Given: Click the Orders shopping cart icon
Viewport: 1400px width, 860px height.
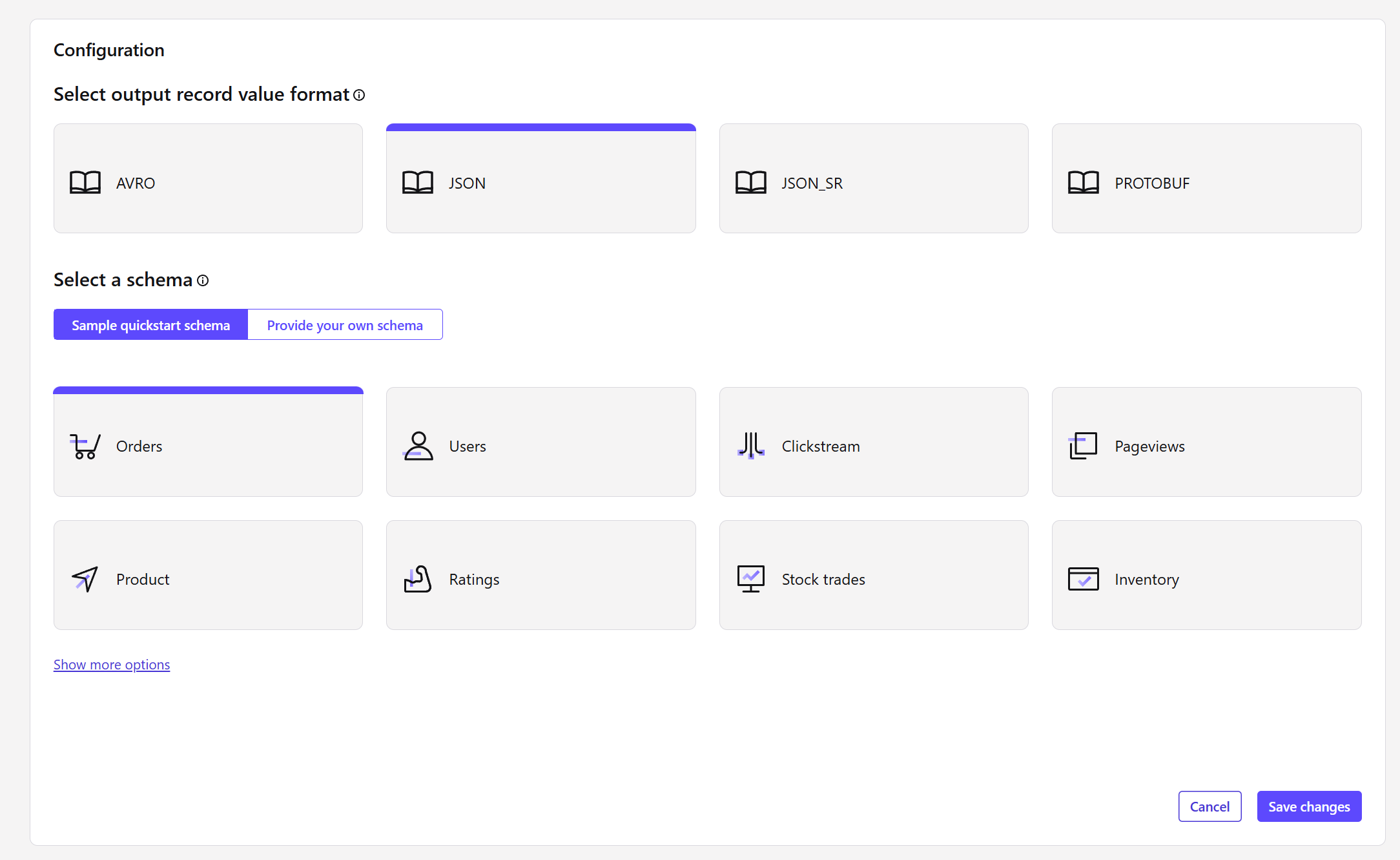Looking at the screenshot, I should (x=85, y=446).
